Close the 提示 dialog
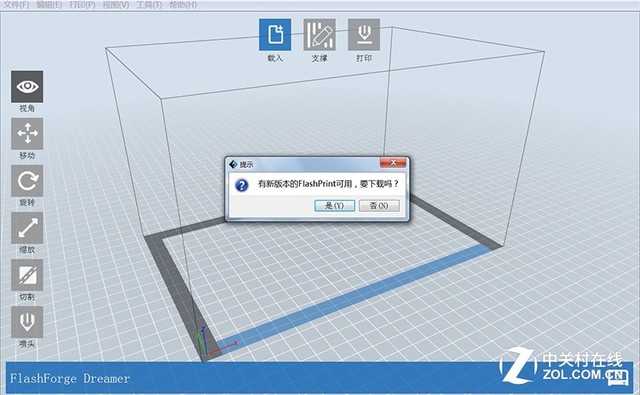The image size is (640, 395). pos(393,162)
